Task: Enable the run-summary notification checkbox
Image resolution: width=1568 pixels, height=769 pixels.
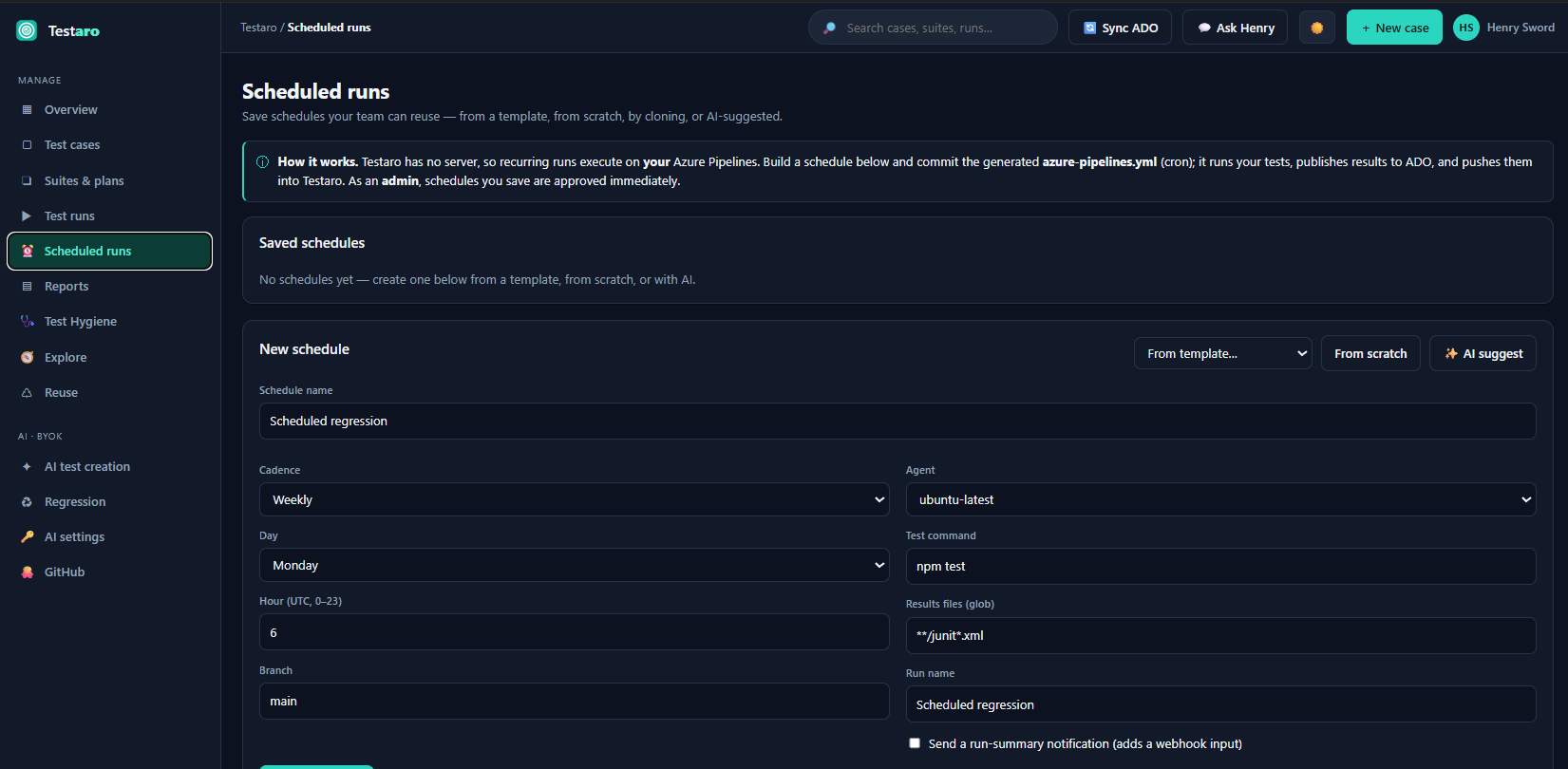Action: point(915,743)
